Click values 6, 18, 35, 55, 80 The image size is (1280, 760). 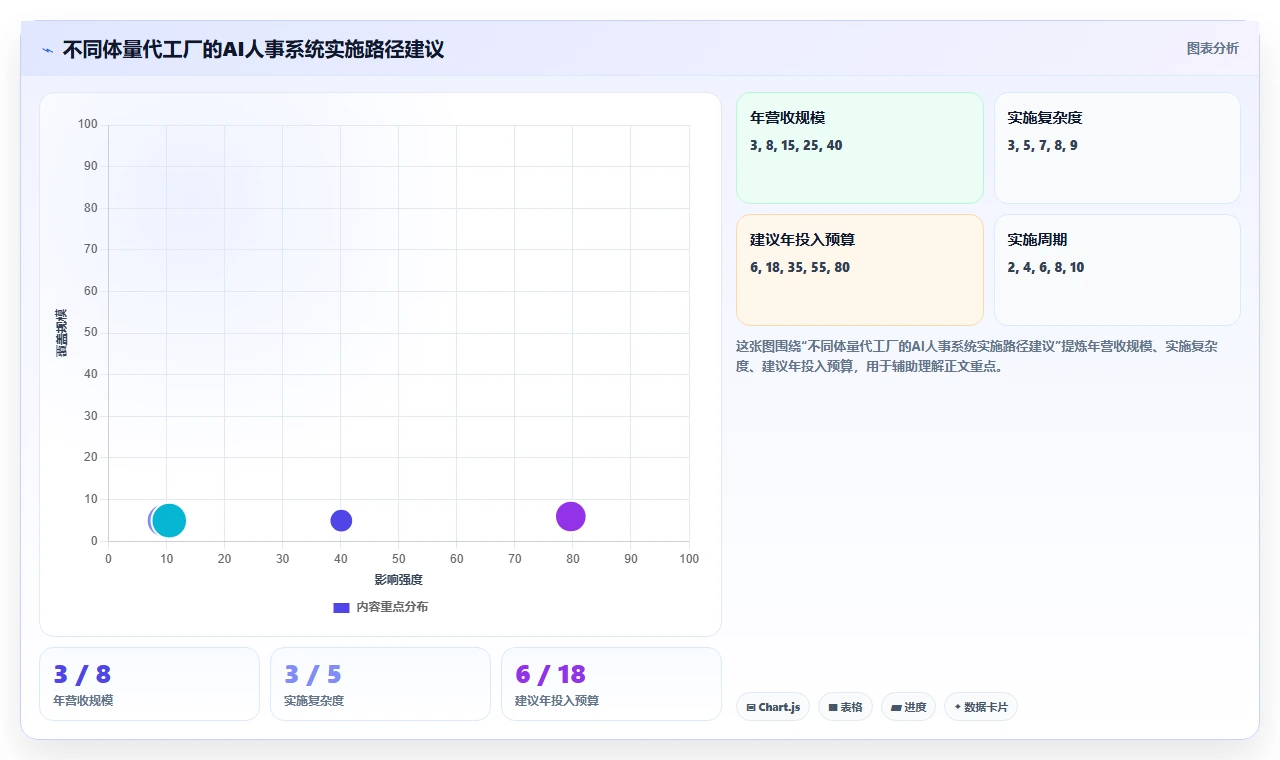pos(800,267)
